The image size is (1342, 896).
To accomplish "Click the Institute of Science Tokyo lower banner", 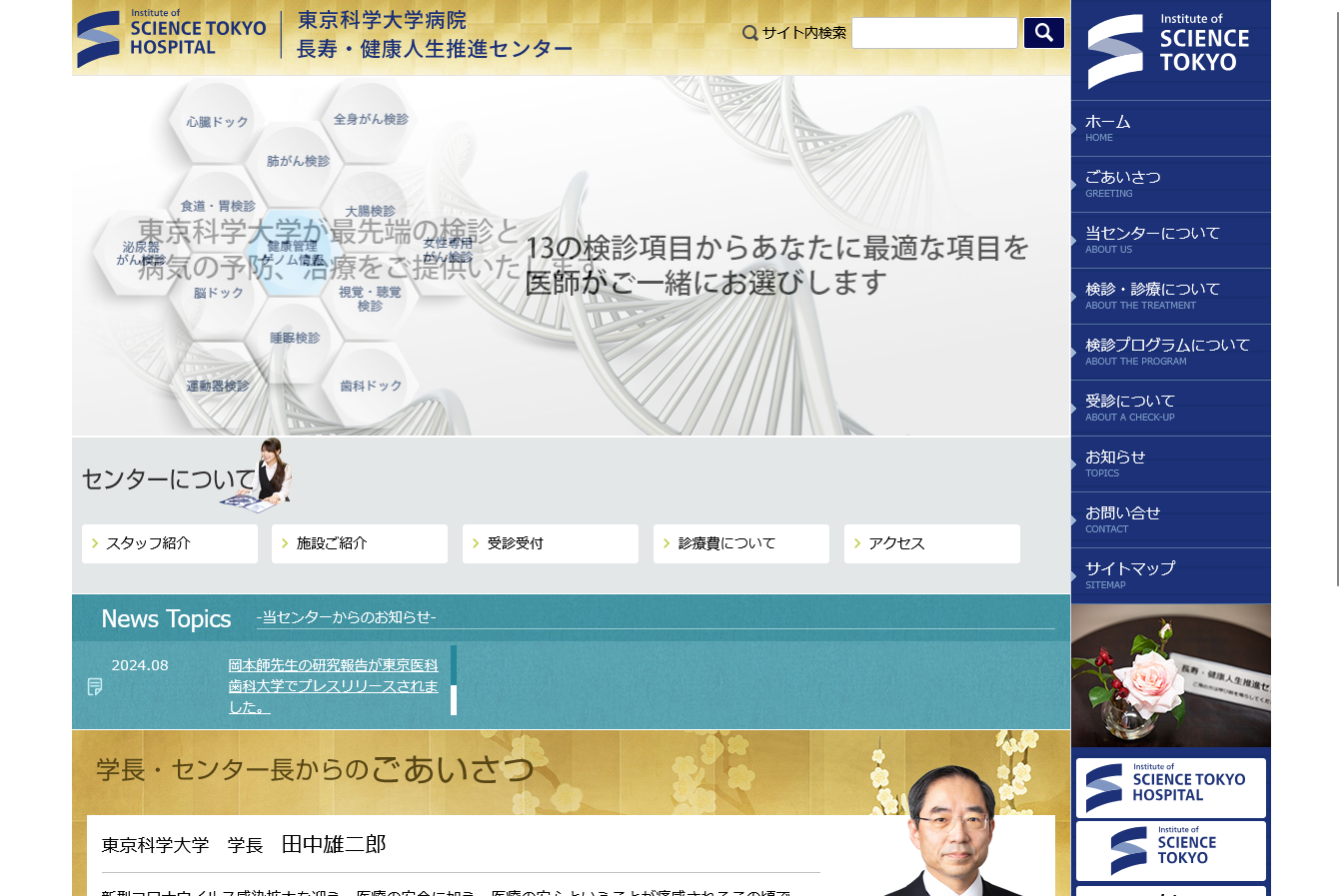I will (x=1170, y=850).
